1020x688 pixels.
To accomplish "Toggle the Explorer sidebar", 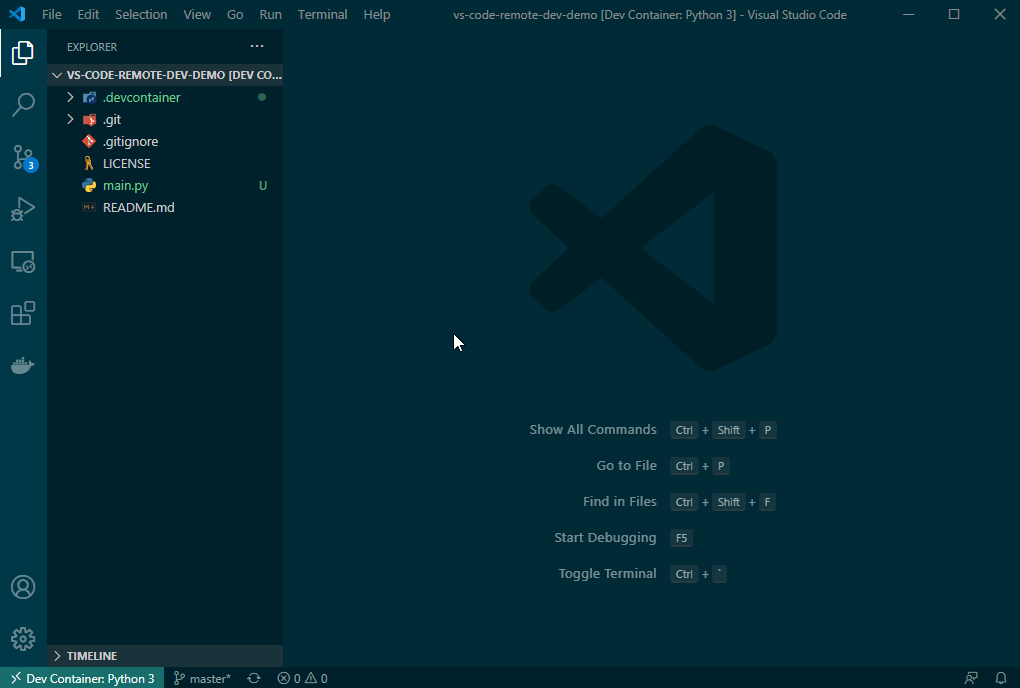I will point(23,52).
